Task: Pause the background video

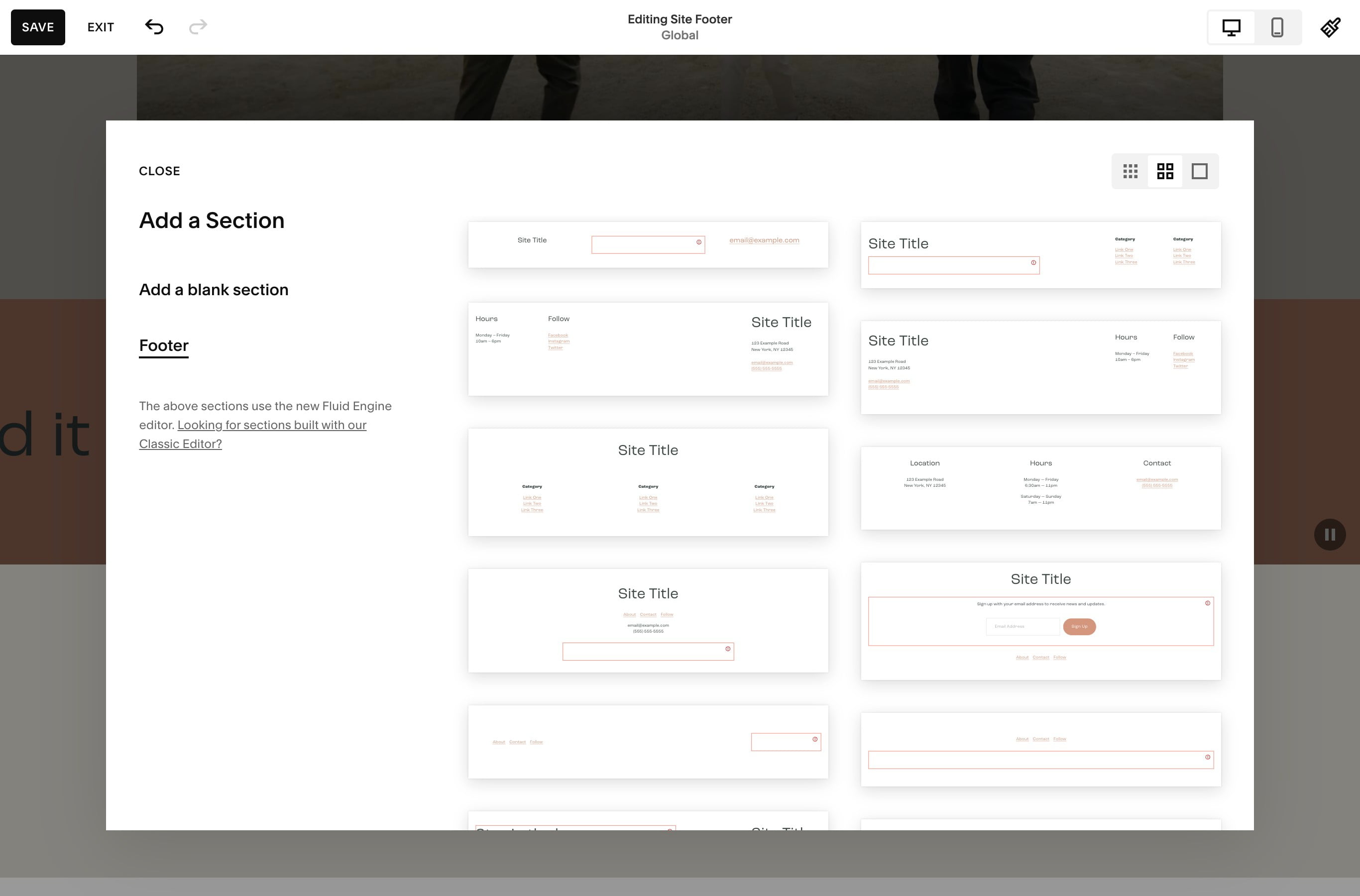Action: pos(1330,534)
